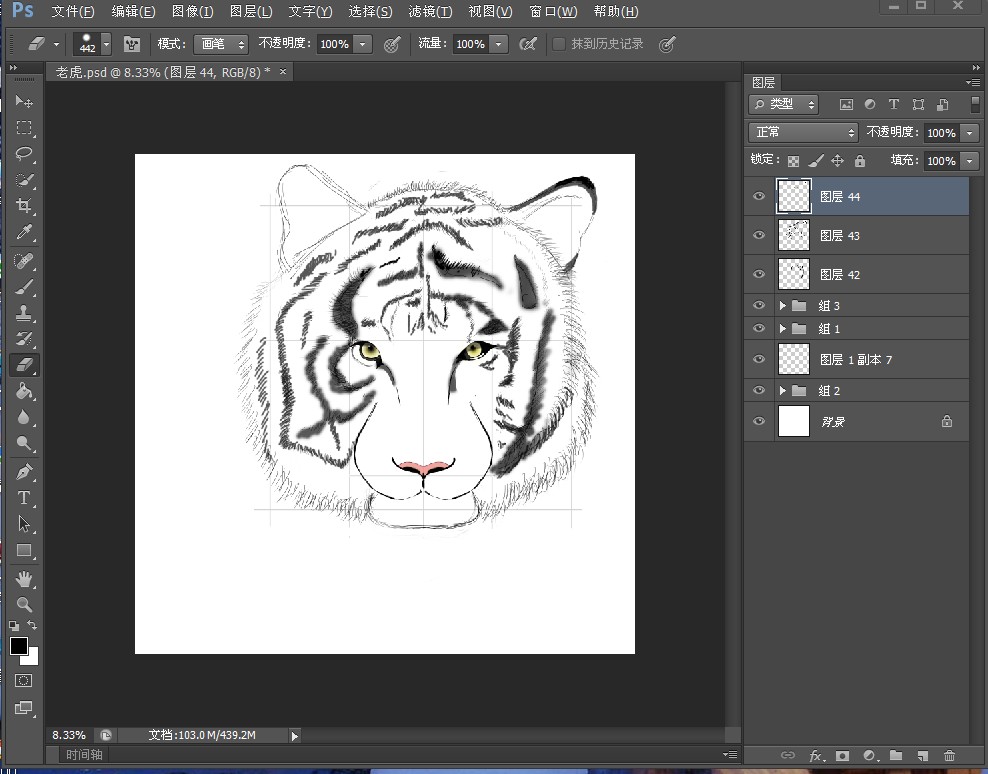Delete layer using trash icon
This screenshot has height=774, width=988.
(x=949, y=756)
